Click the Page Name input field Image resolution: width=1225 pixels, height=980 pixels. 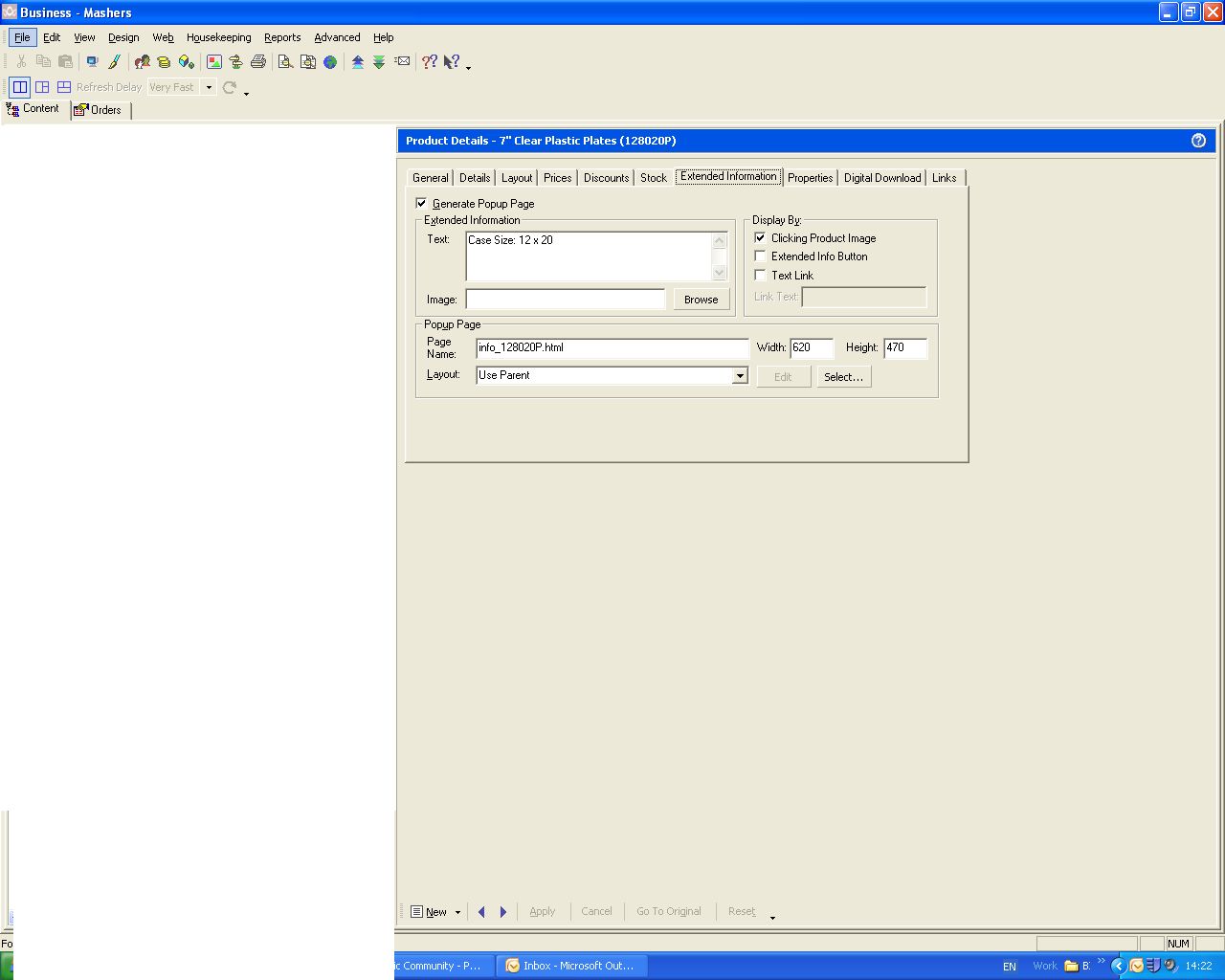point(612,348)
